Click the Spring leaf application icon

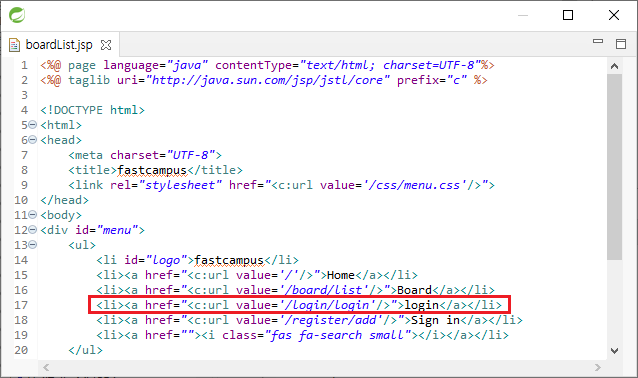(17, 15)
